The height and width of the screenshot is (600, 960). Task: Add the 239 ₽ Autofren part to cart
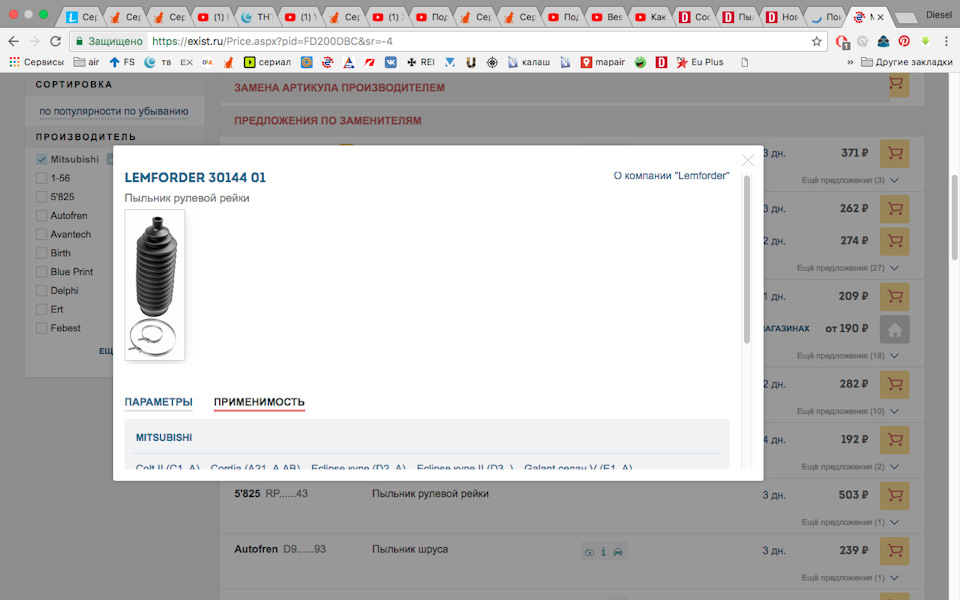[x=894, y=550]
